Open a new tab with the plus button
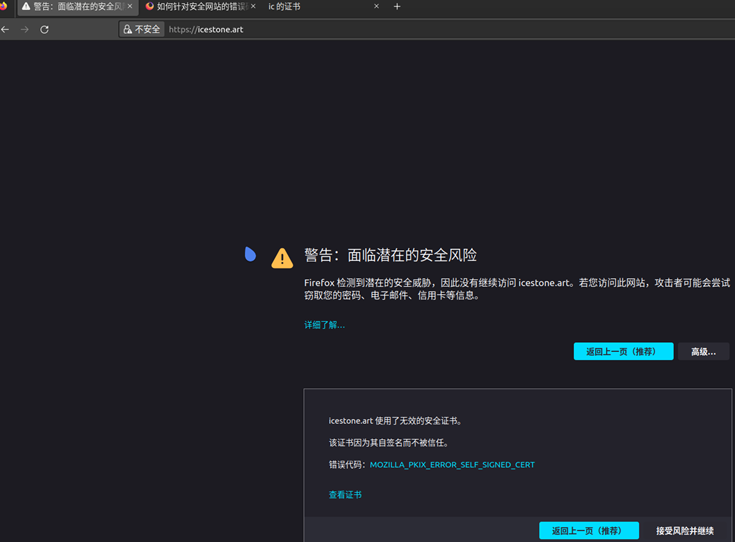 click(x=397, y=7)
